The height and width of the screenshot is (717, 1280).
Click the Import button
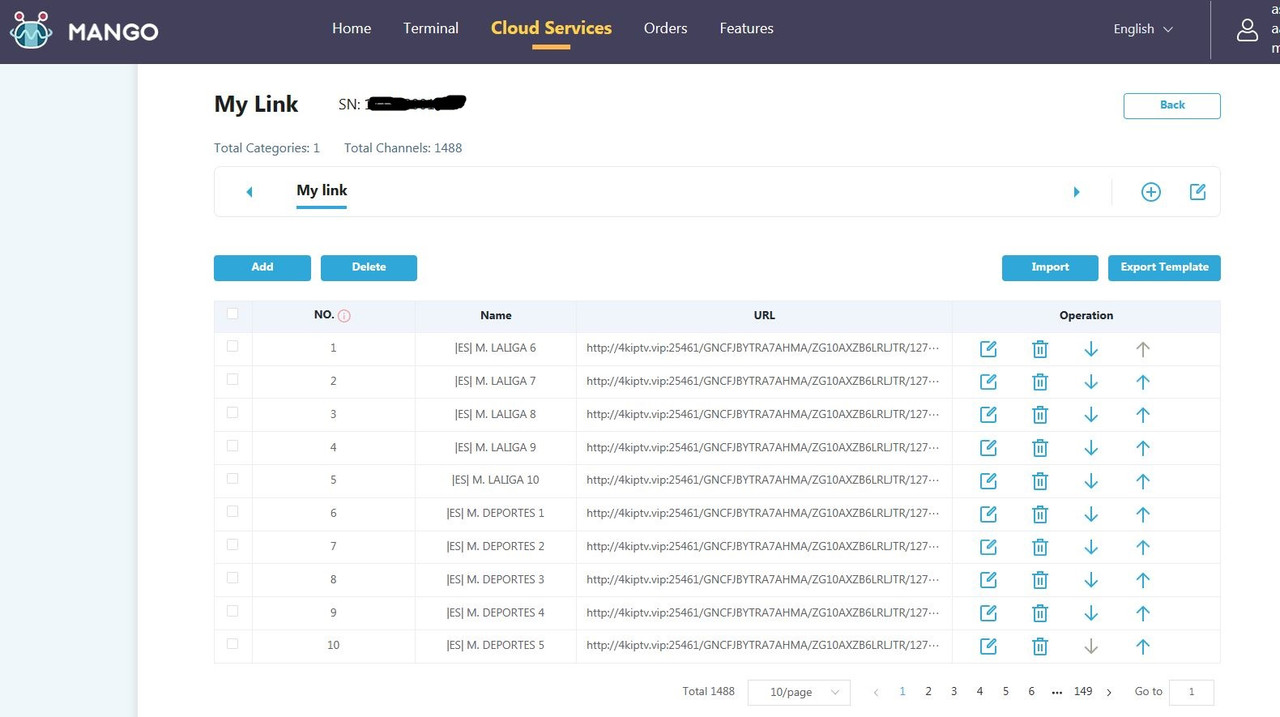pos(1050,267)
